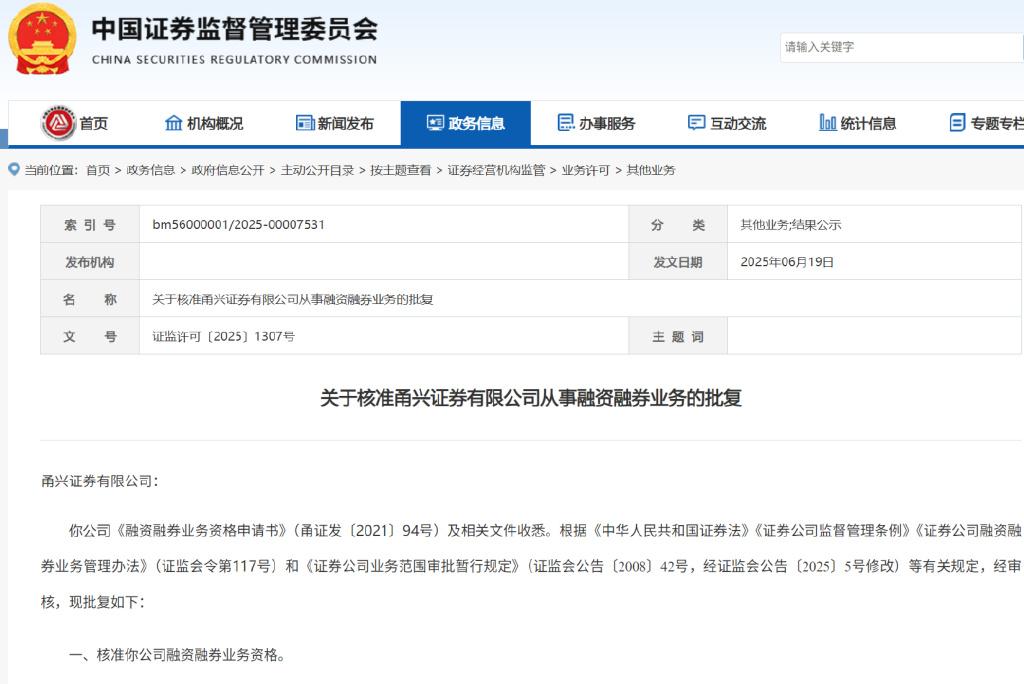Go to 业务许可 in the breadcrumb
The width and height of the screenshot is (1024, 684).
(585, 170)
